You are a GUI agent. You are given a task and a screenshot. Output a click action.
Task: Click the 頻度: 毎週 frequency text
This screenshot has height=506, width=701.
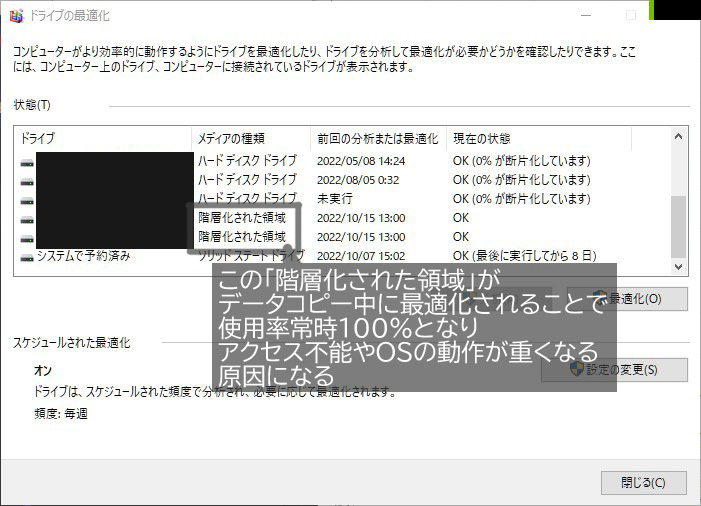tap(61, 413)
